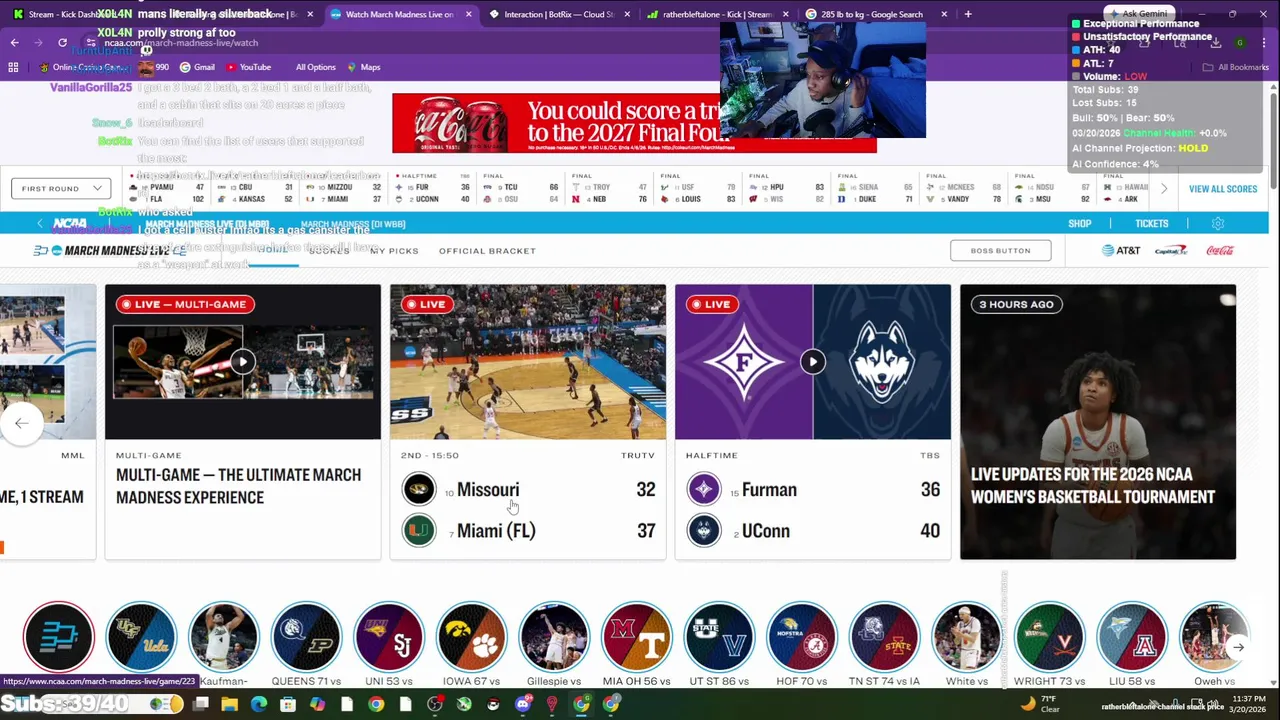Switch to Scores tab
This screenshot has height=720, width=1280.
tap(329, 250)
